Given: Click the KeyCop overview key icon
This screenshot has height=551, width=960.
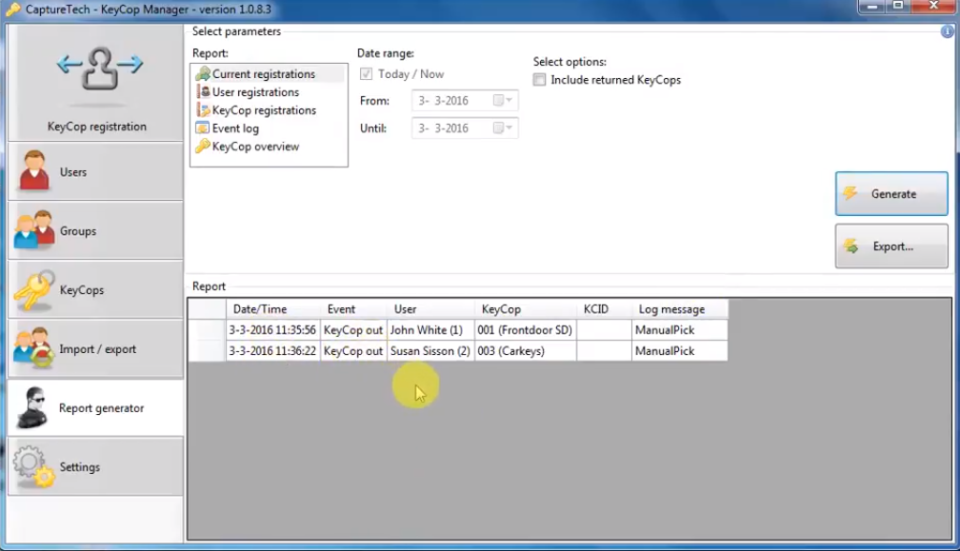Looking at the screenshot, I should 202,146.
